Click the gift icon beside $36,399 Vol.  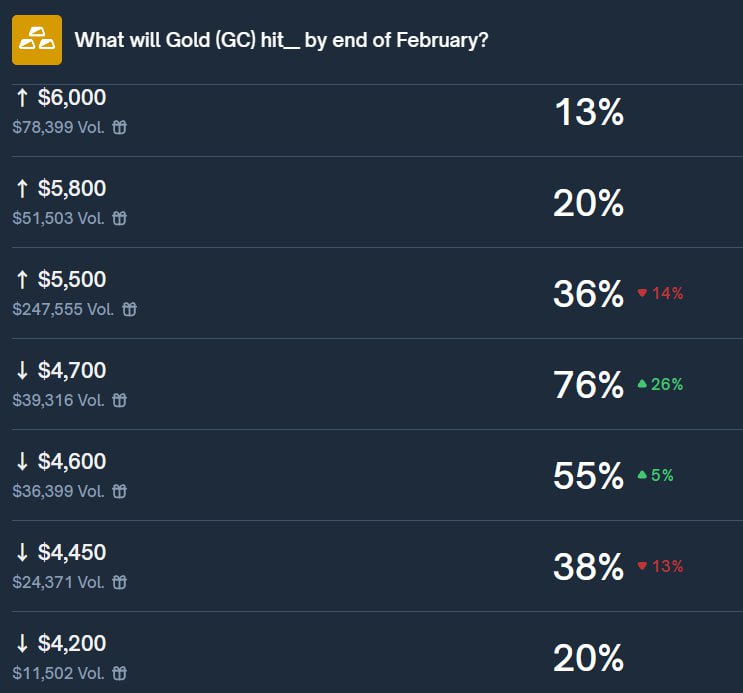click(119, 491)
